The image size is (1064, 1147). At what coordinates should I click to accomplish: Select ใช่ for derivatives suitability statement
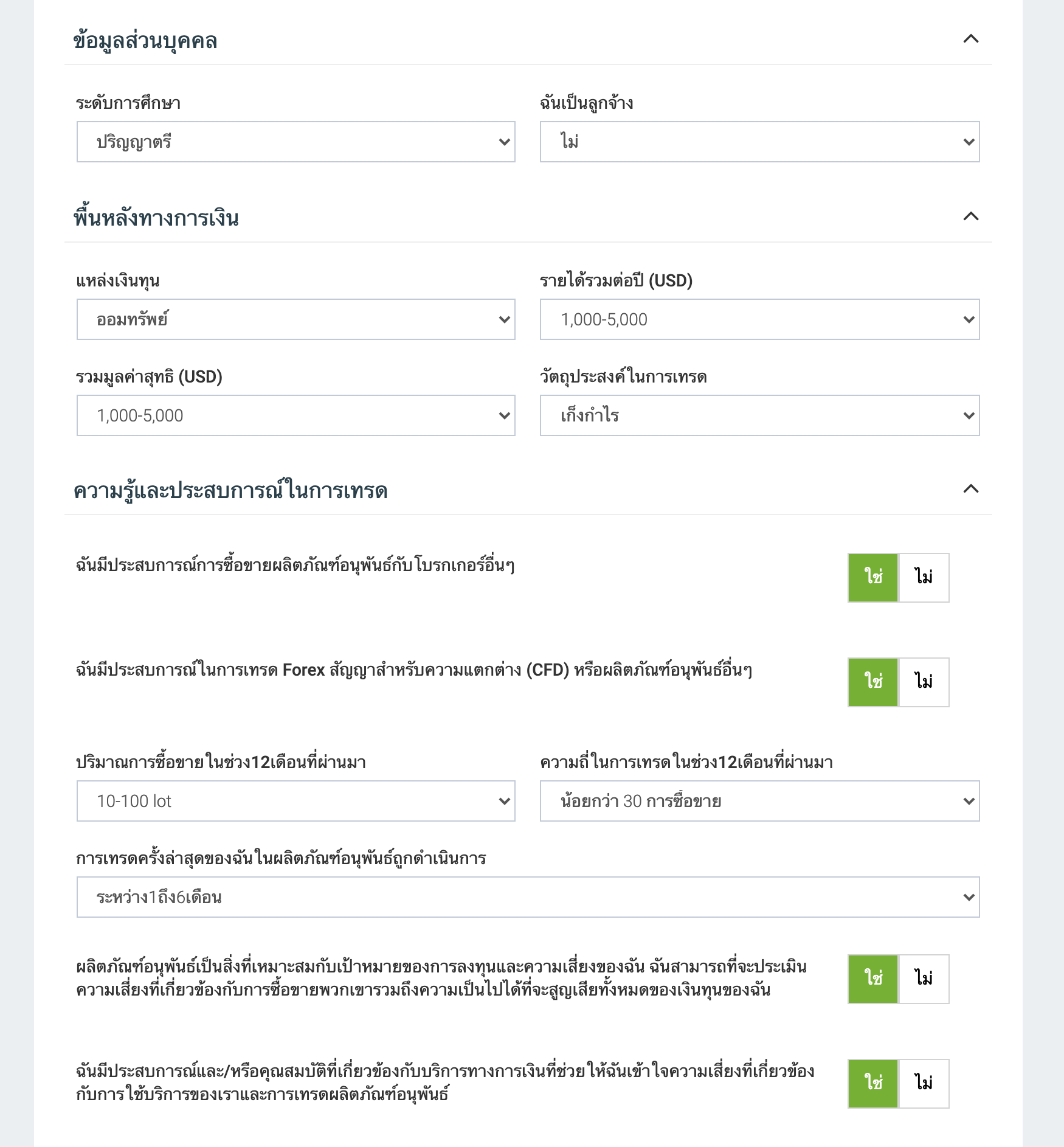pos(873,979)
